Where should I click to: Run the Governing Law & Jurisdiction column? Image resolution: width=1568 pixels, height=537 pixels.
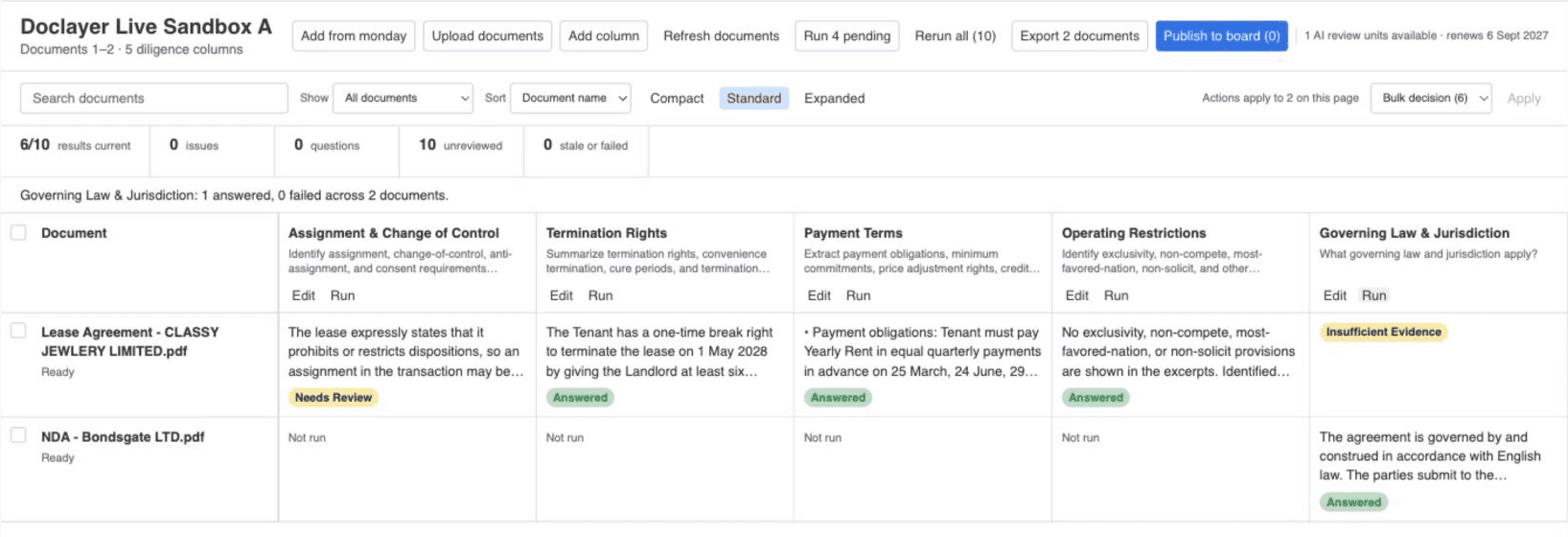coord(1373,295)
